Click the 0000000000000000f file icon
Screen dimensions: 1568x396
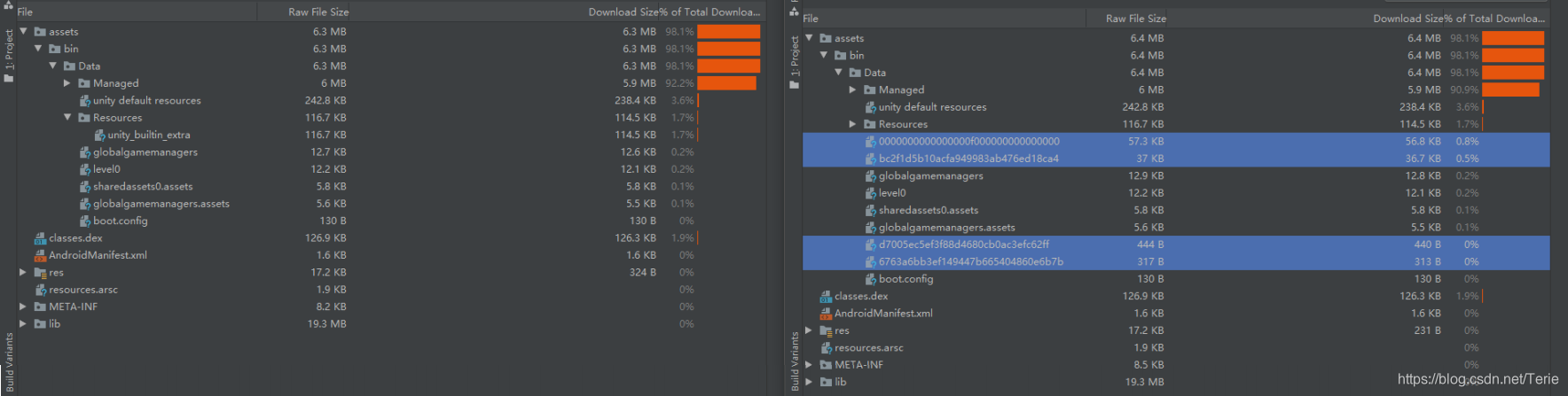[x=871, y=142]
